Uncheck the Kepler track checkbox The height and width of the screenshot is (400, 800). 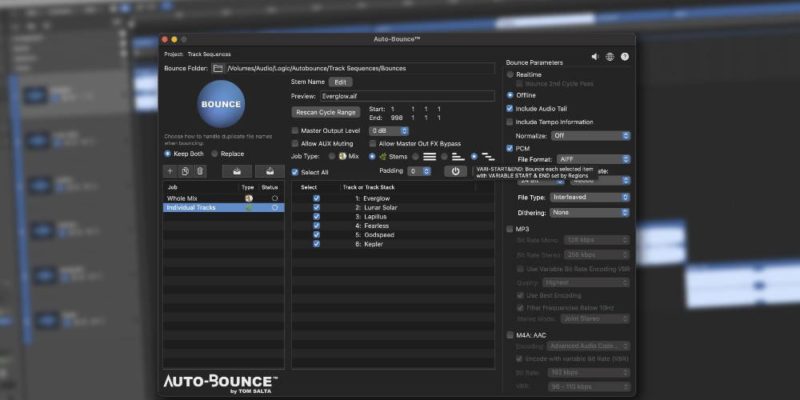coord(316,244)
